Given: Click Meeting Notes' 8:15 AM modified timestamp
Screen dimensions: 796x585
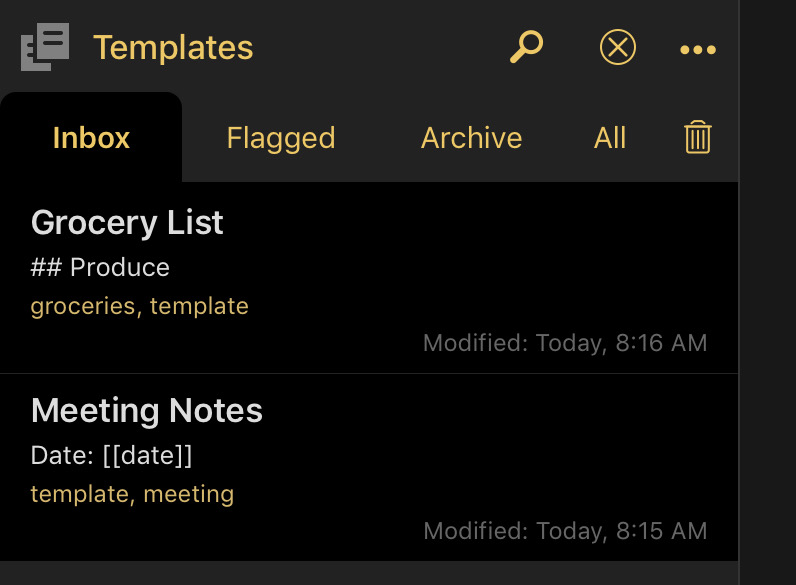Looking at the screenshot, I should click(x=565, y=531).
